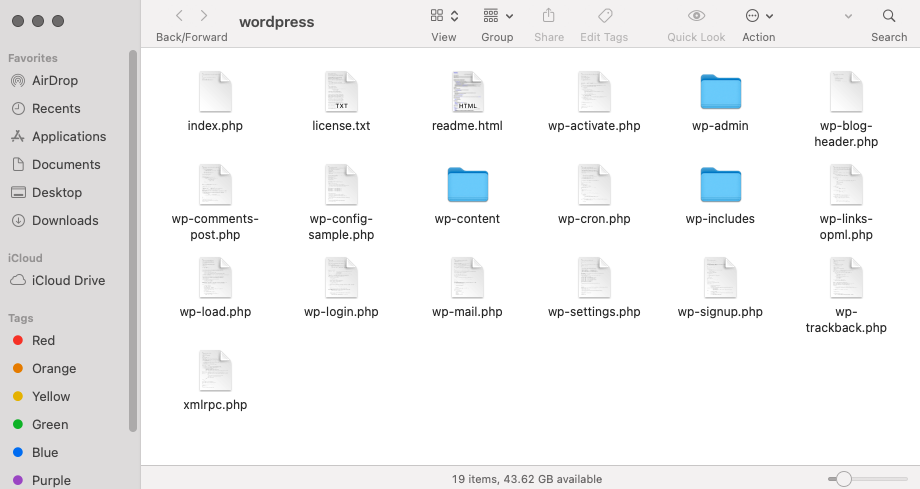The image size is (920, 489).
Task: Select the license.txt file icon
Action: coord(341,92)
